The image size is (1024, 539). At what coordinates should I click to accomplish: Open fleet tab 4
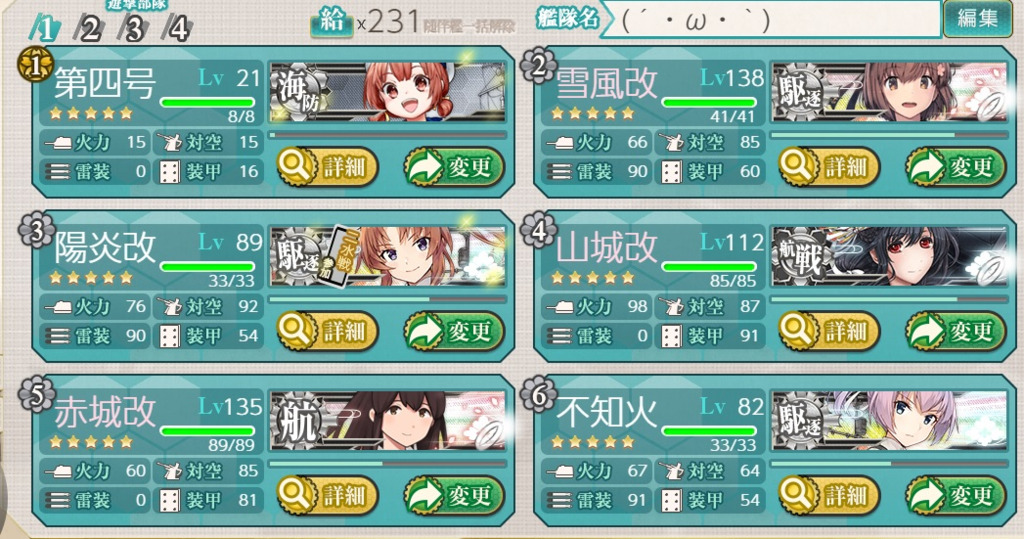click(x=177, y=29)
